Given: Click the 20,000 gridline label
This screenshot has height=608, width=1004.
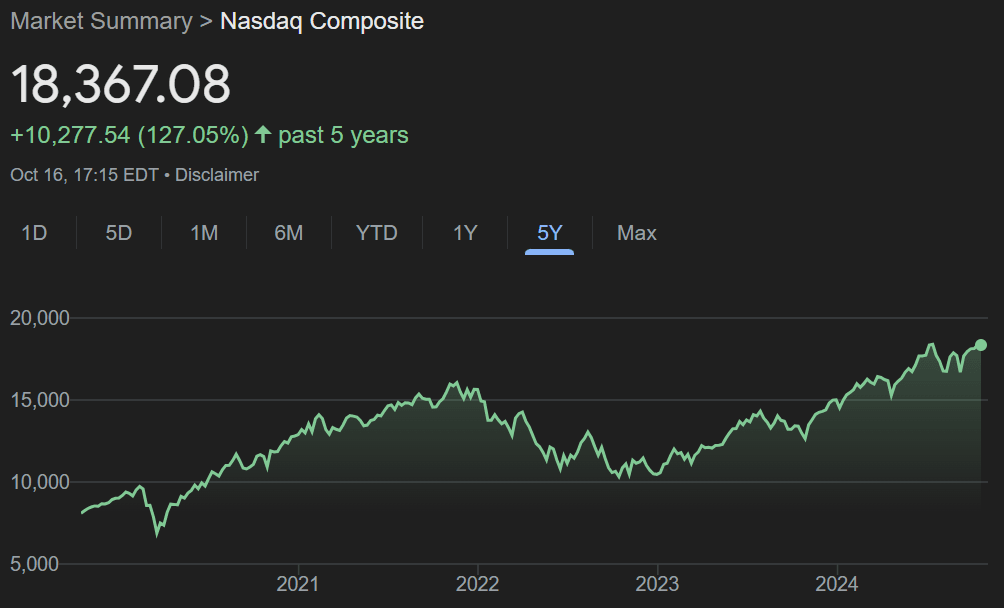Looking at the screenshot, I should click(42, 317).
